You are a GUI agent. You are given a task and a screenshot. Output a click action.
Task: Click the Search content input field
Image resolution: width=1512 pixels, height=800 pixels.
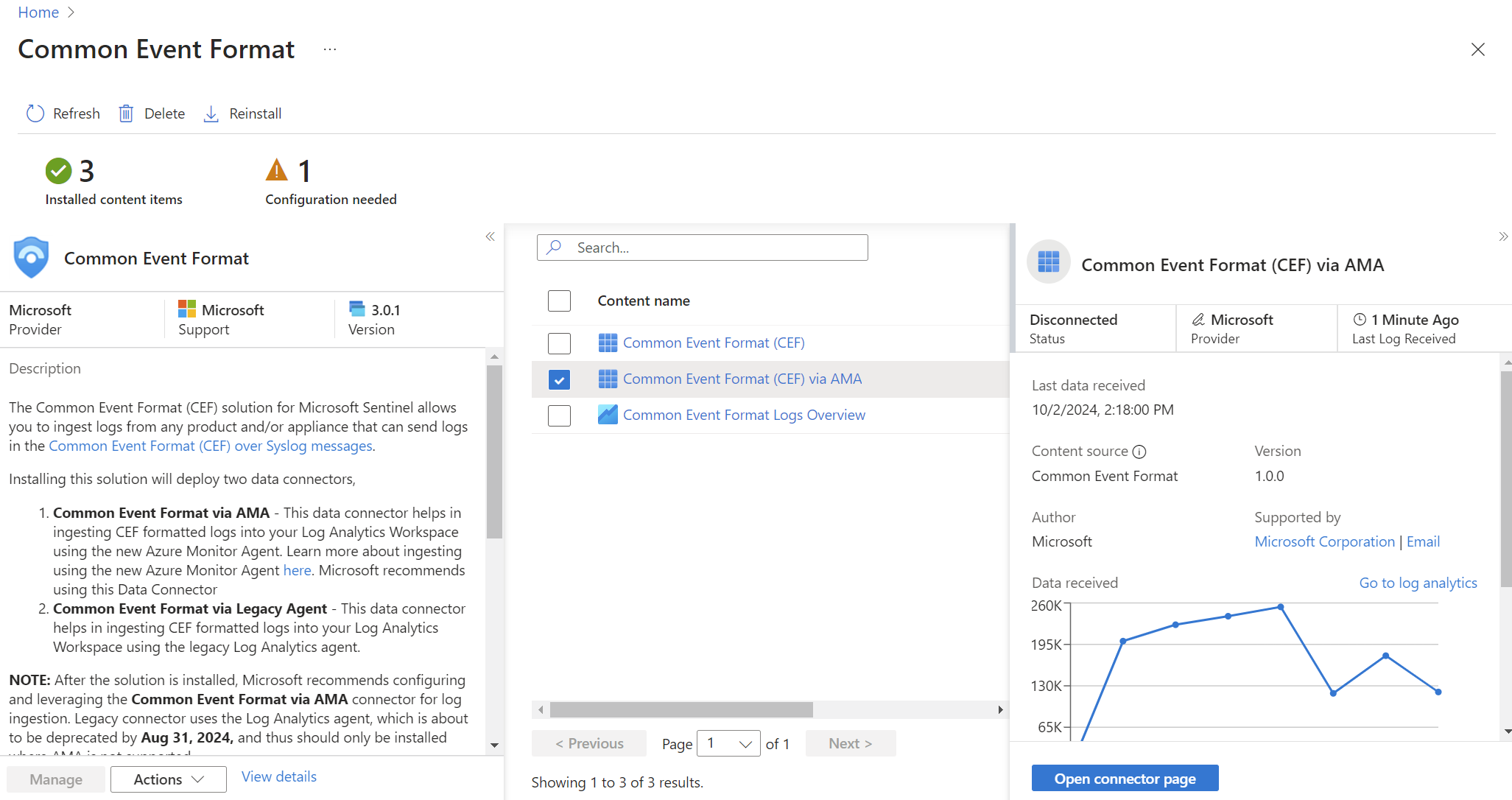tap(702, 248)
